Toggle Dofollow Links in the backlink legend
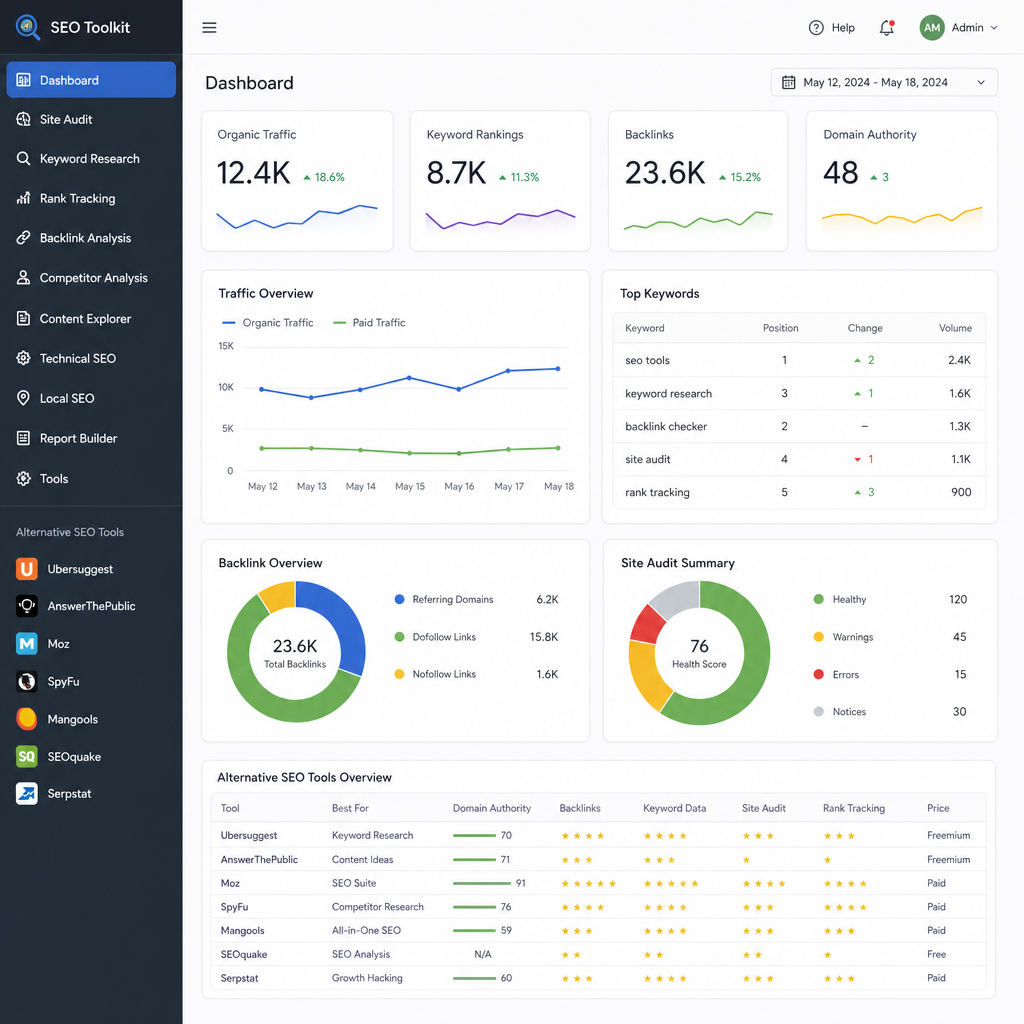 click(436, 637)
